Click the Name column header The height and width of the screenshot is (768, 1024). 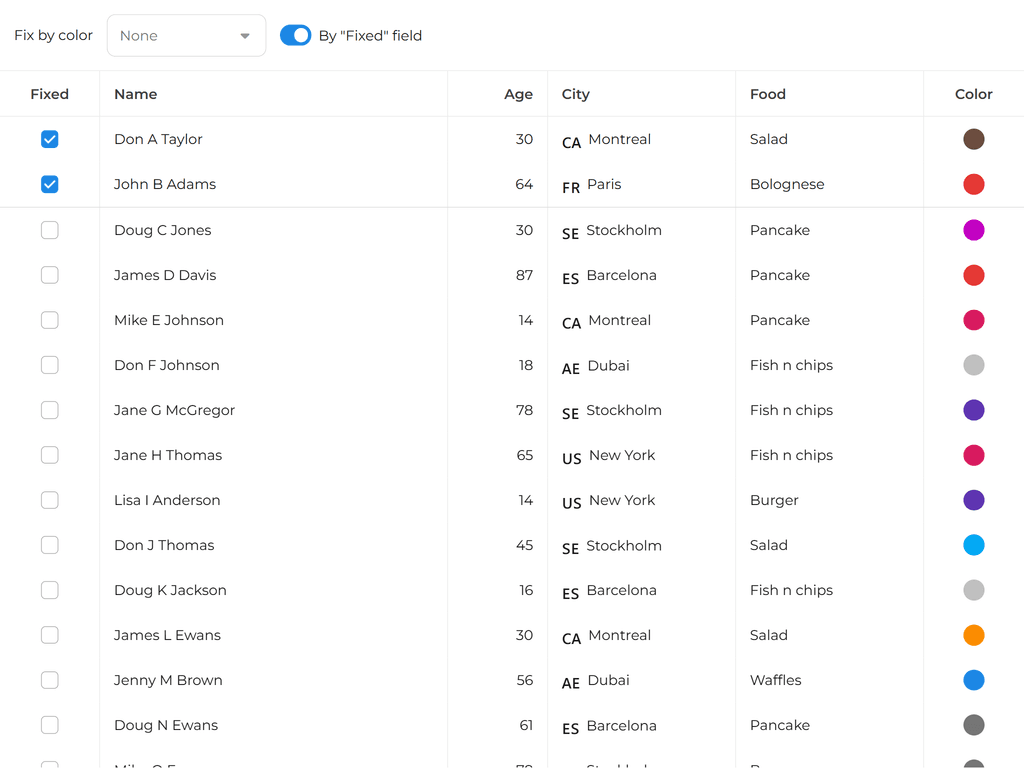tap(136, 94)
